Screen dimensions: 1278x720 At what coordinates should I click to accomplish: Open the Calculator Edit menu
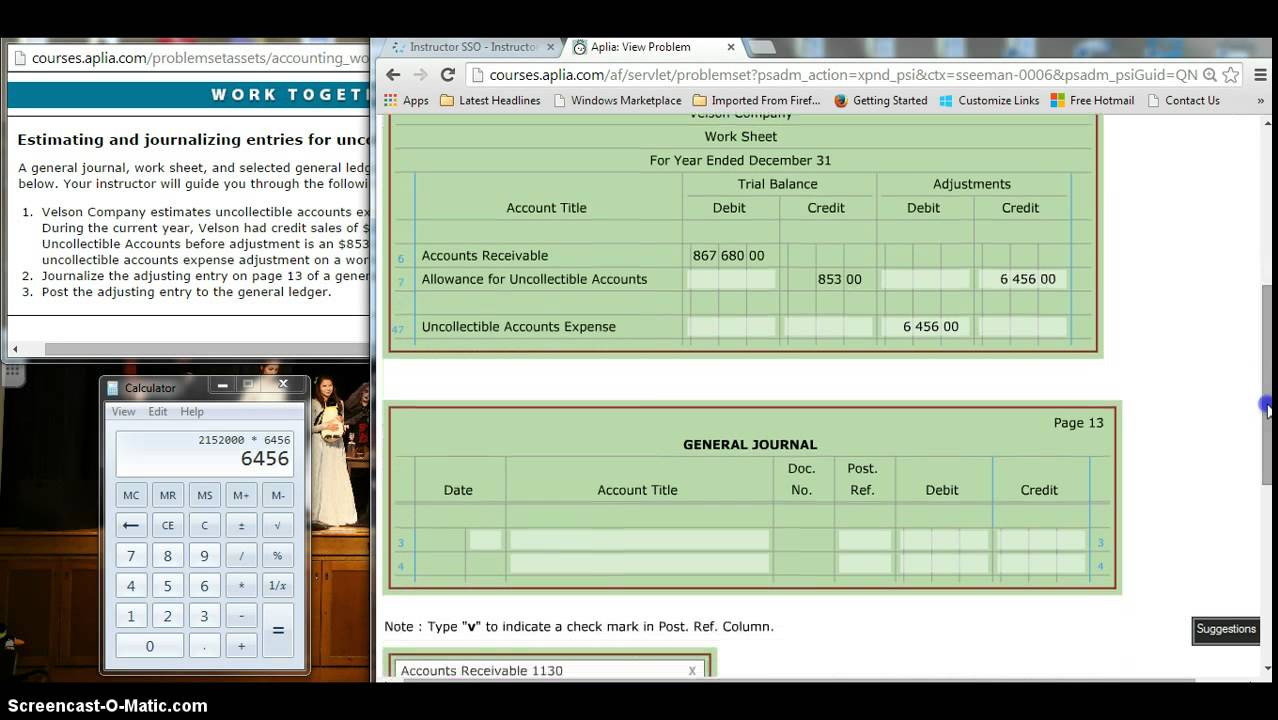click(x=158, y=411)
